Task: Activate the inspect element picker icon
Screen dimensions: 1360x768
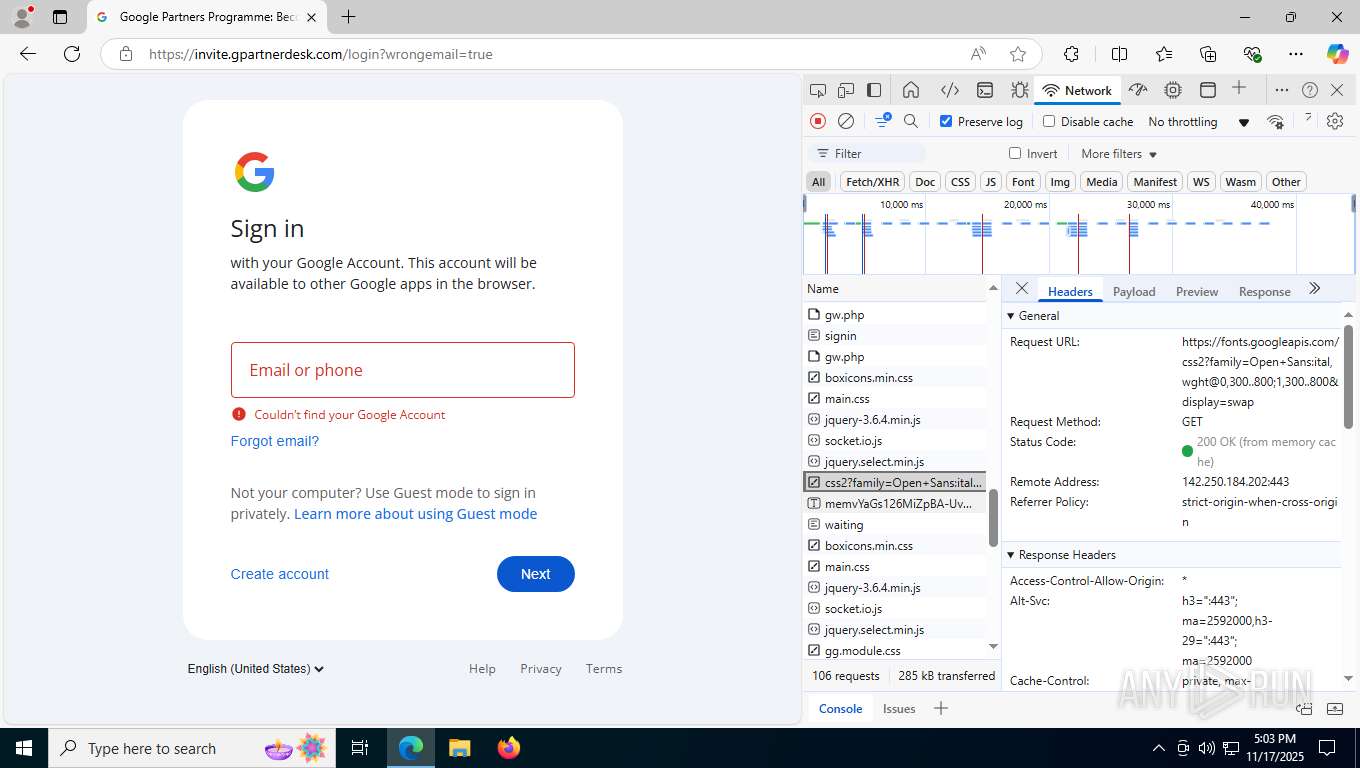Action: coord(818,90)
